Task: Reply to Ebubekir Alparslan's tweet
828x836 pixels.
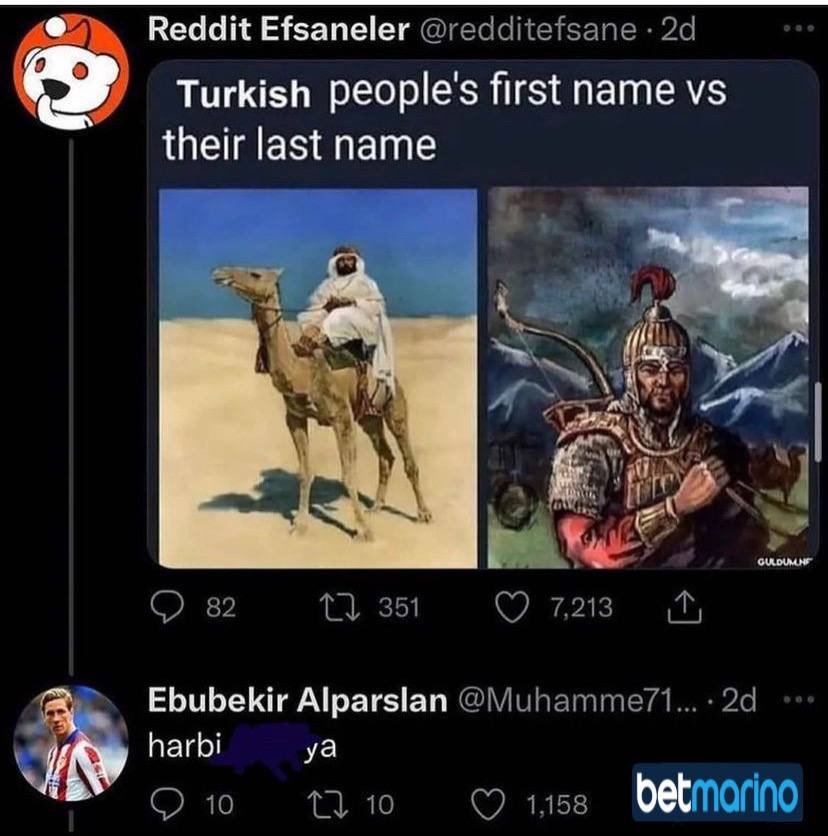Action: pyautogui.click(x=167, y=804)
